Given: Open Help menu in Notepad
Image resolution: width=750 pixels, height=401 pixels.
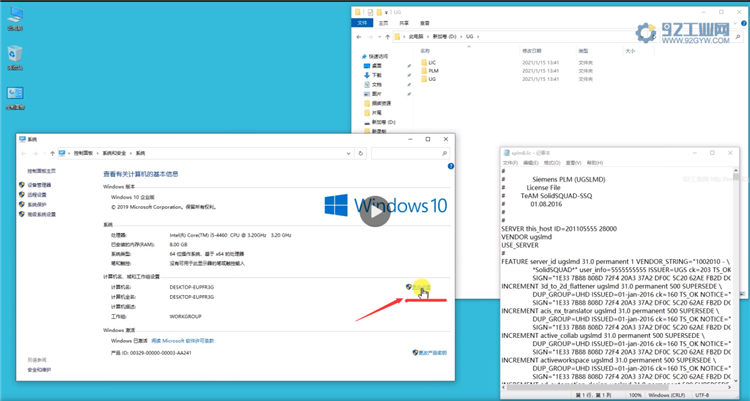Looking at the screenshot, I should (595, 163).
